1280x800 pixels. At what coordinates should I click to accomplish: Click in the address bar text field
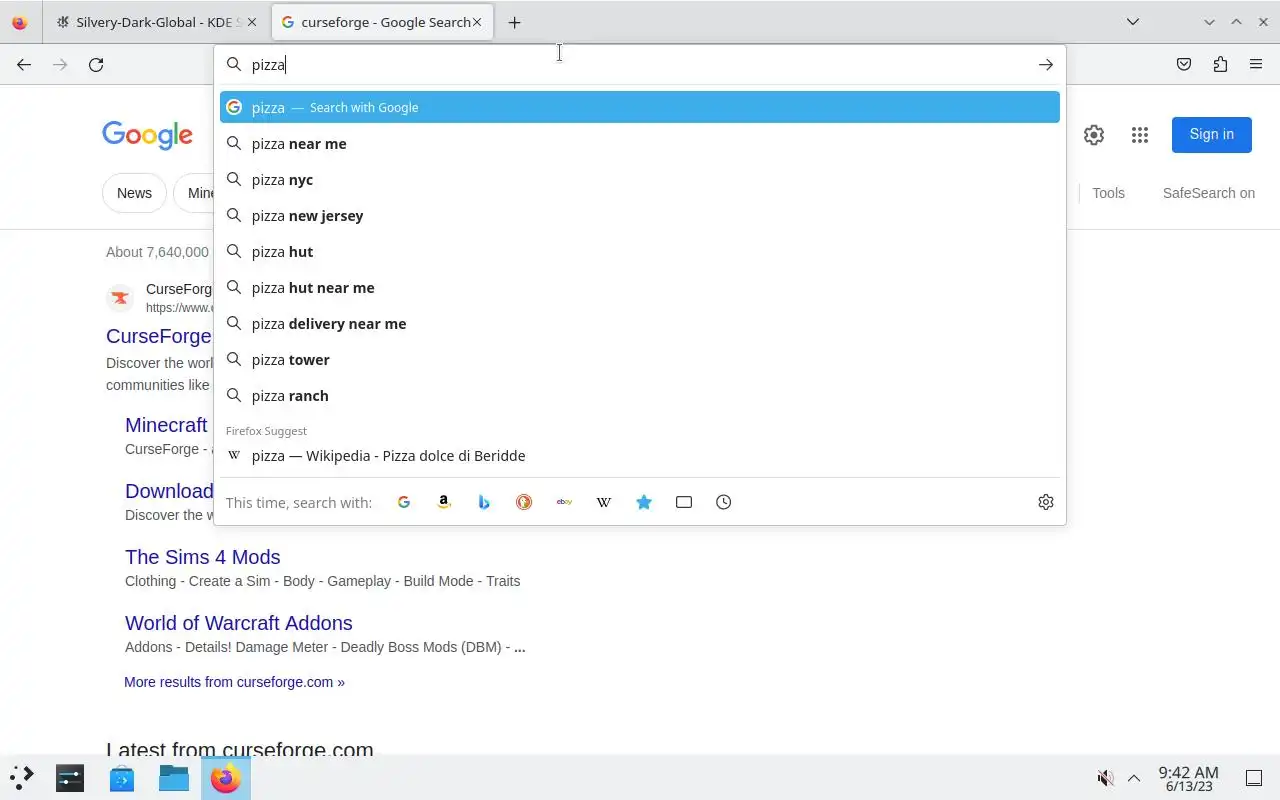tap(640, 64)
